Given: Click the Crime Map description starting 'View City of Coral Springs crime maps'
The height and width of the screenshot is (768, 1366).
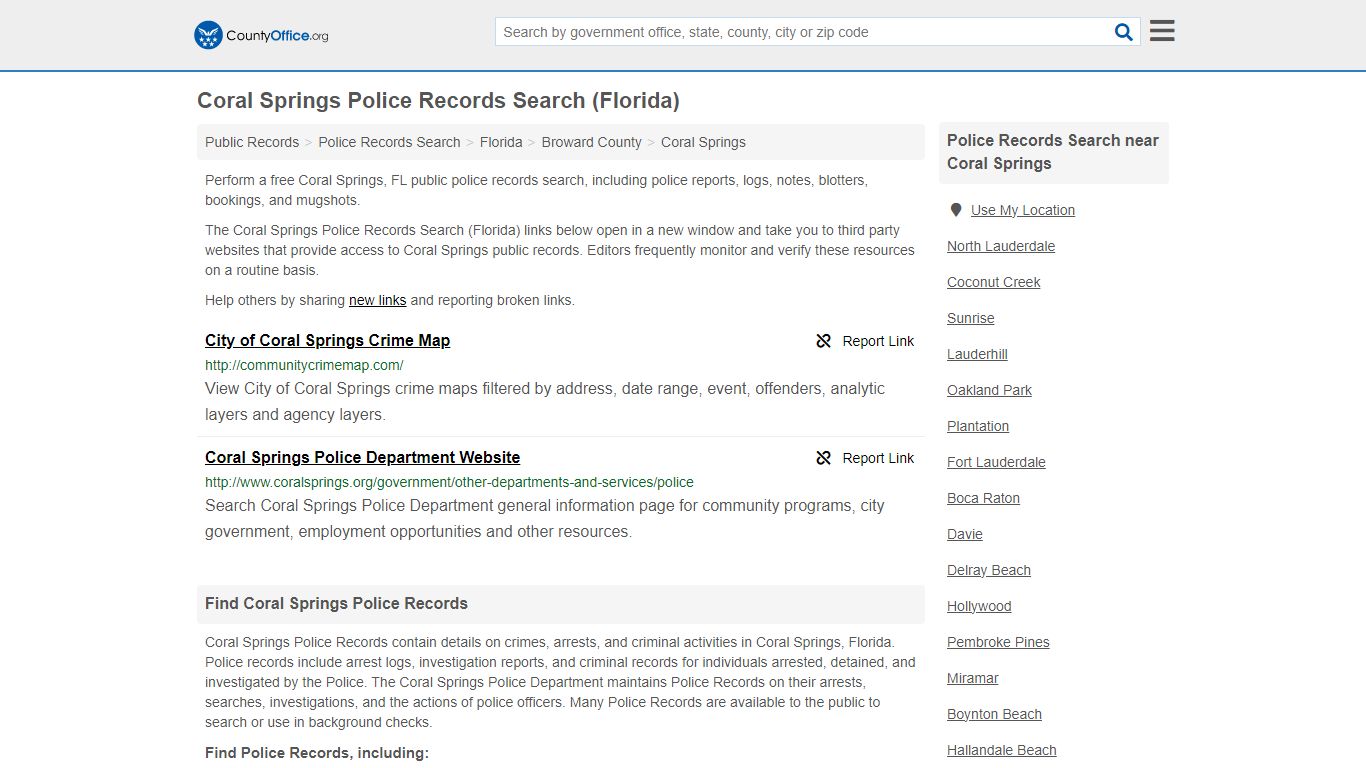Looking at the screenshot, I should [x=545, y=401].
